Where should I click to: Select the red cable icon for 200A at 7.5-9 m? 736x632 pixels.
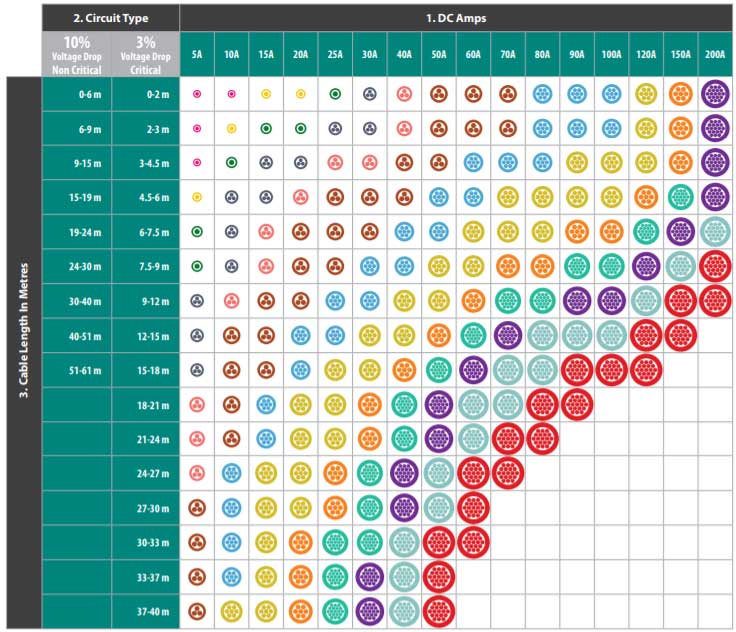coord(715,266)
